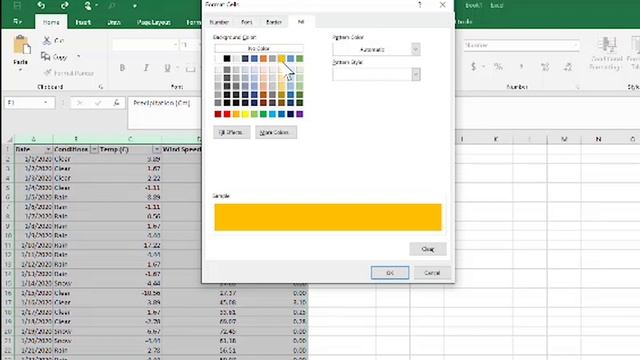Click the Touch/Mouse Mode icon
640x360 pixels.
(x=88, y=5)
